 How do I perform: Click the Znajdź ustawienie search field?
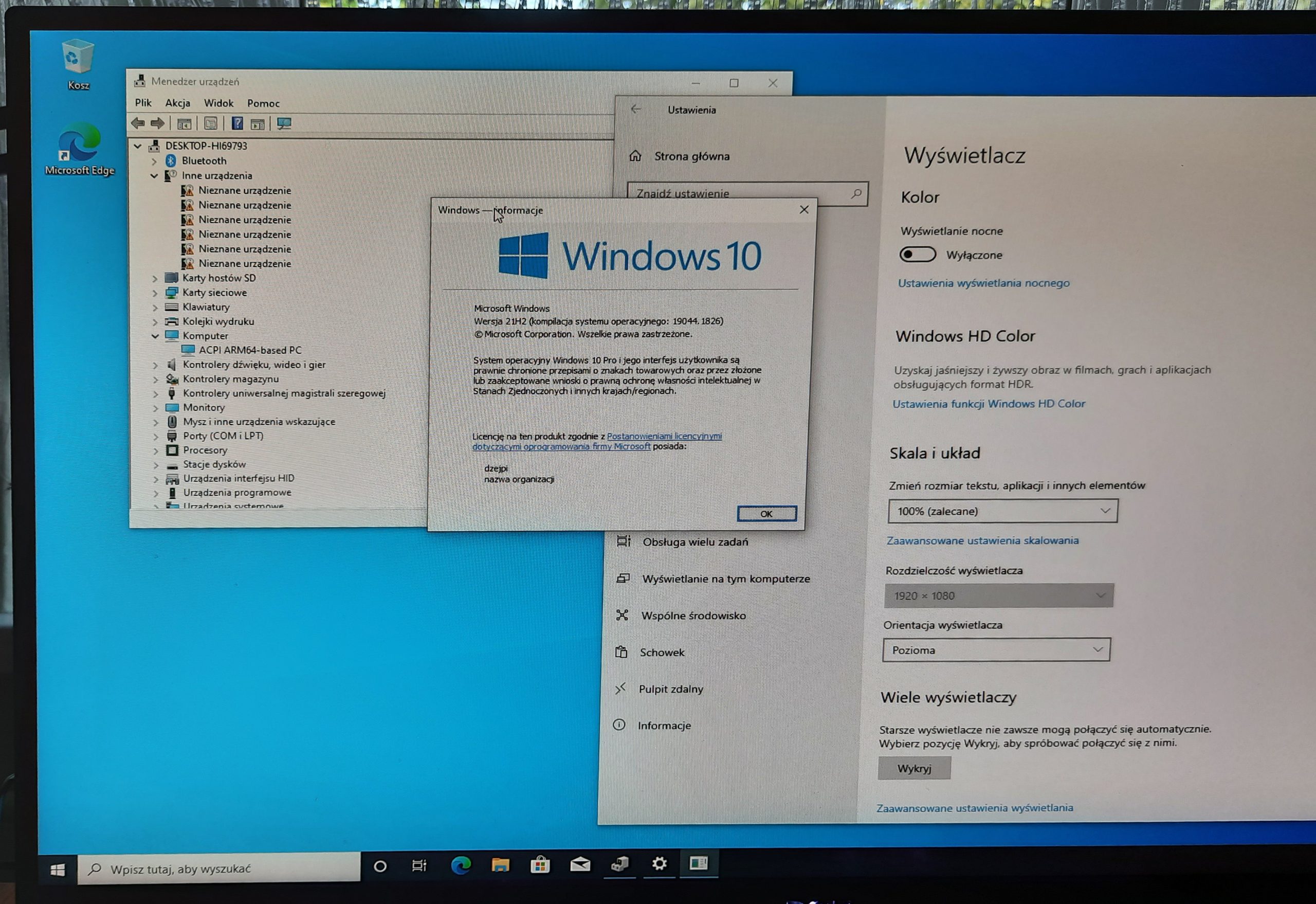(747, 194)
